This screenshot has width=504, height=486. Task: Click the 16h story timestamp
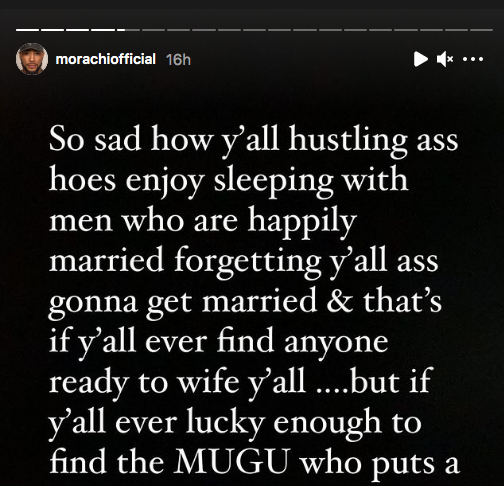178,60
